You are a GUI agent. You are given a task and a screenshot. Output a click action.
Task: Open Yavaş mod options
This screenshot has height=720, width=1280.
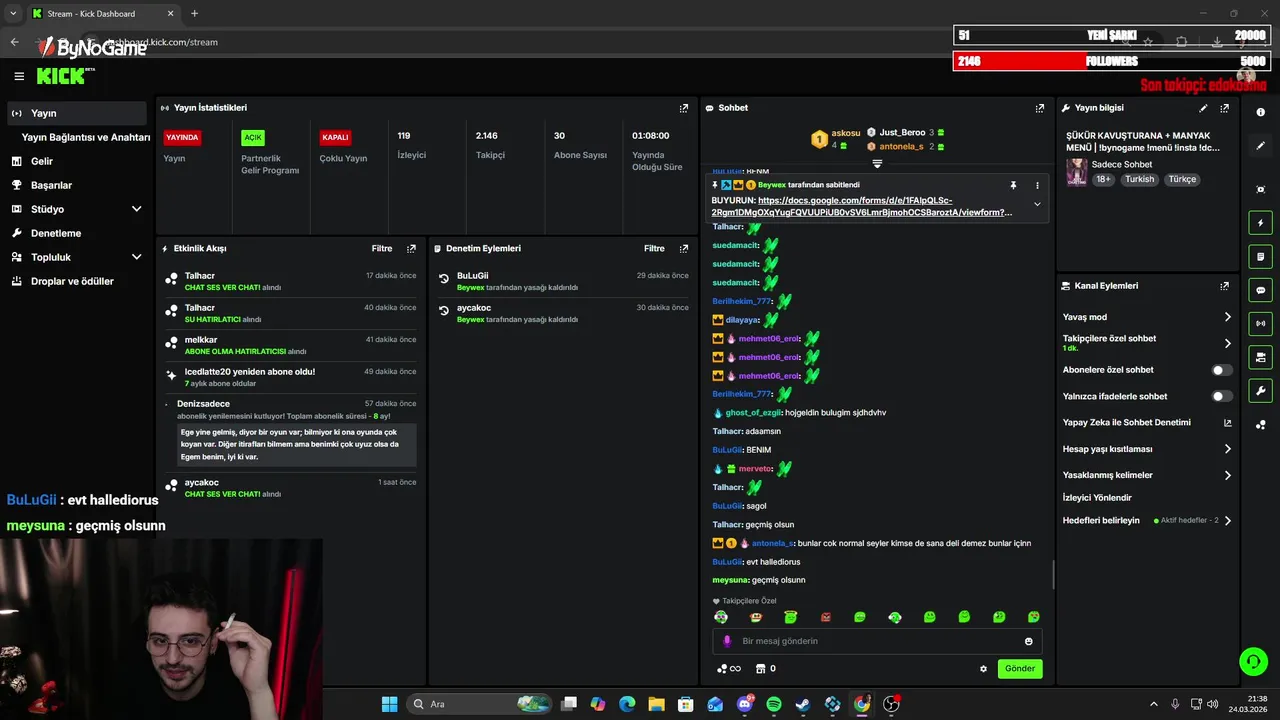[x=1228, y=317]
